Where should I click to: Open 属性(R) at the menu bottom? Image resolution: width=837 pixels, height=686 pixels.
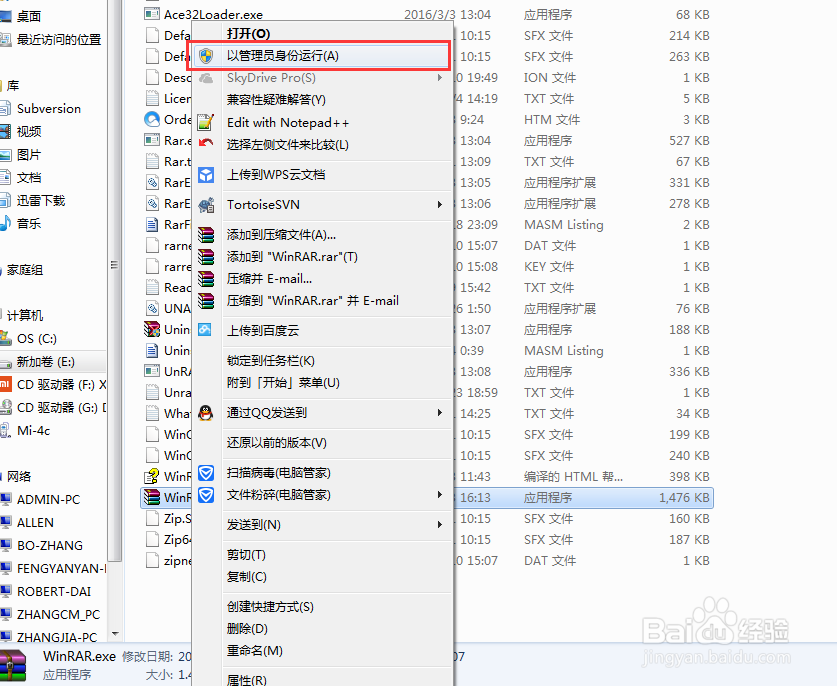click(247, 680)
